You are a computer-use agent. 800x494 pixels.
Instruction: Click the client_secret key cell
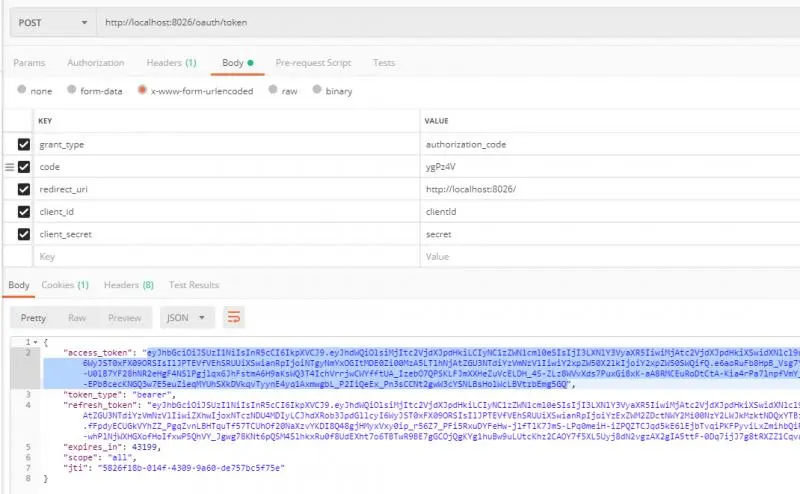click(x=227, y=234)
